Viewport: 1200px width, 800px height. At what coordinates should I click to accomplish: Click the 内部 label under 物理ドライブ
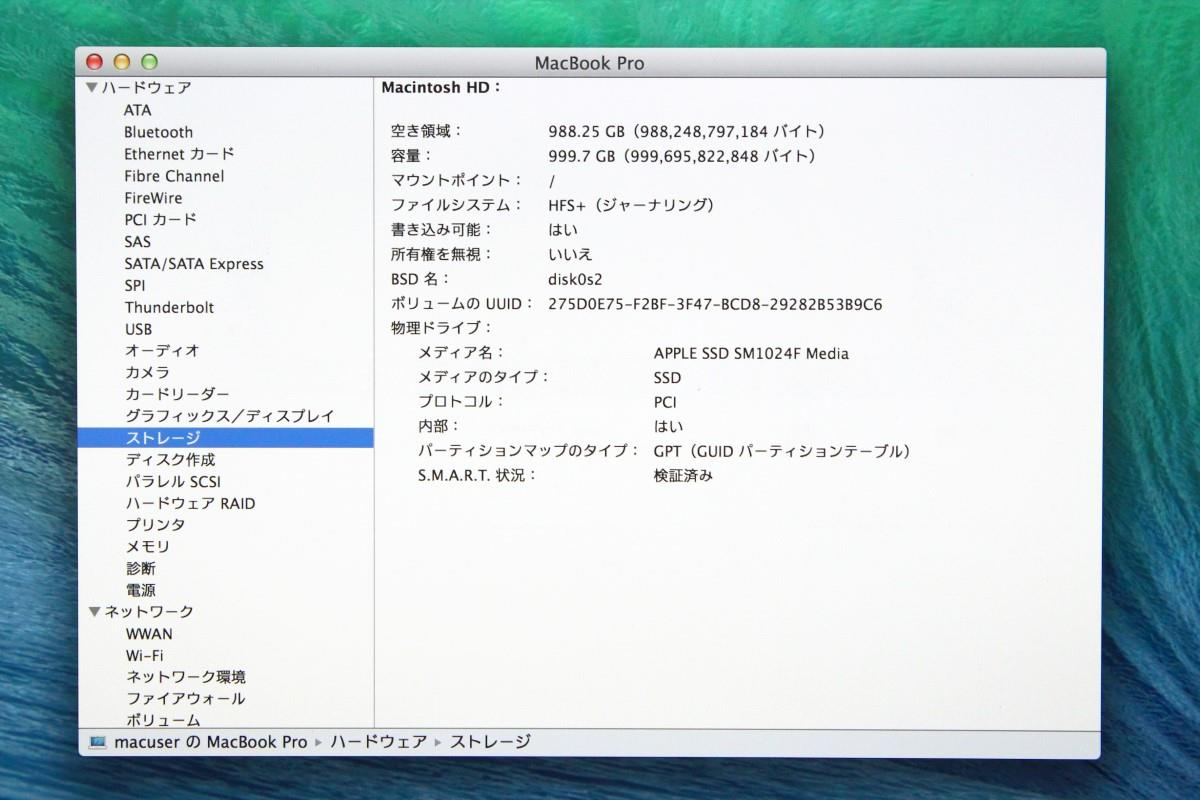(439, 427)
